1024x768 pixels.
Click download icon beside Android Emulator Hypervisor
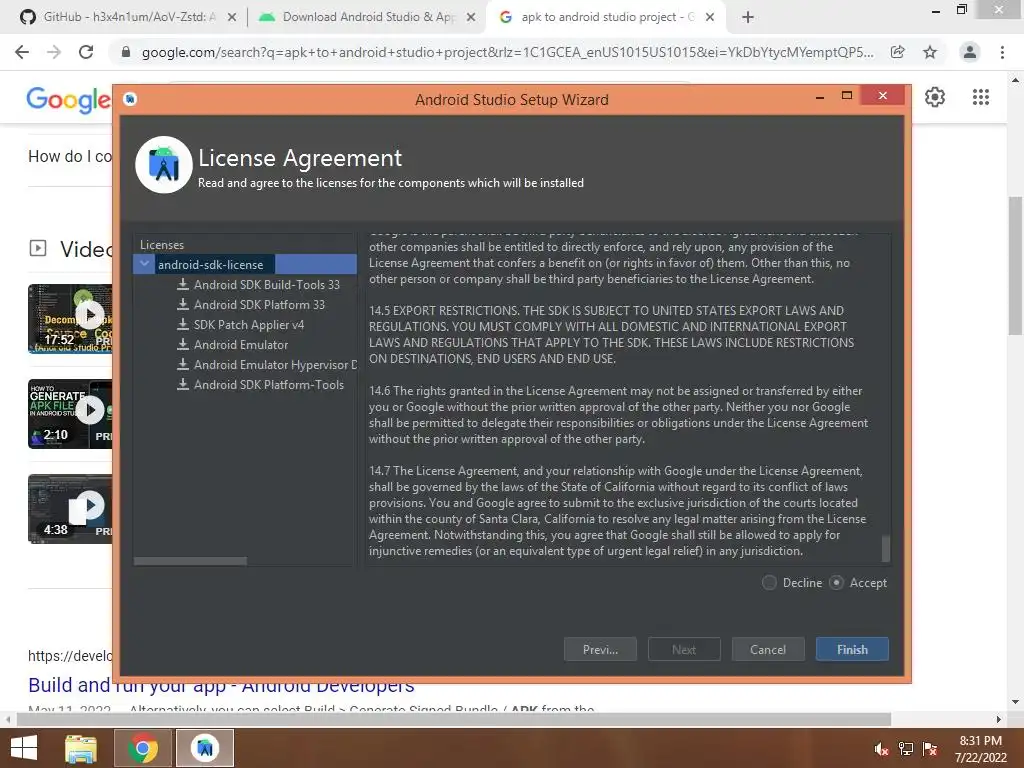(183, 364)
